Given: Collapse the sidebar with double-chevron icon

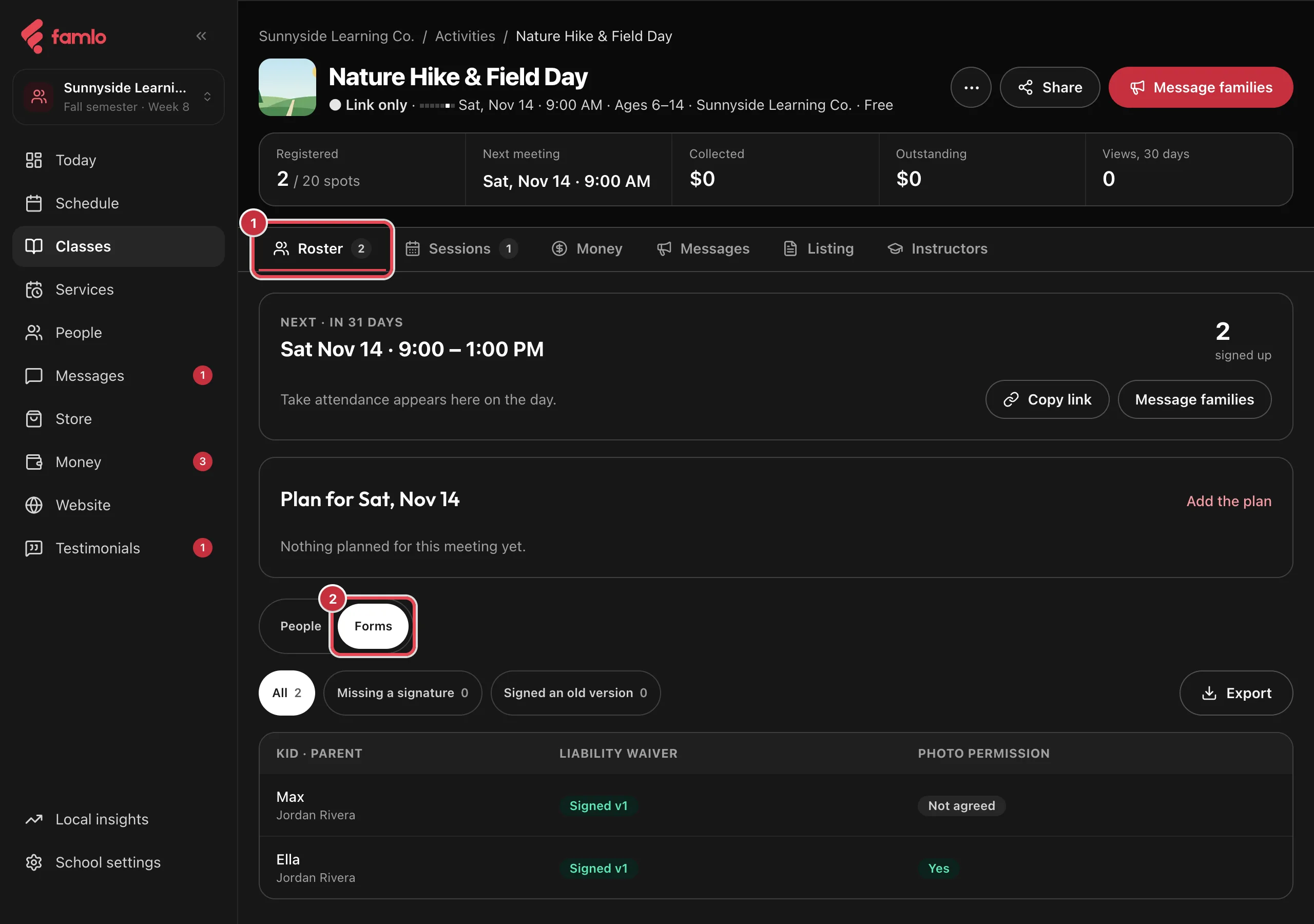Looking at the screenshot, I should [201, 36].
